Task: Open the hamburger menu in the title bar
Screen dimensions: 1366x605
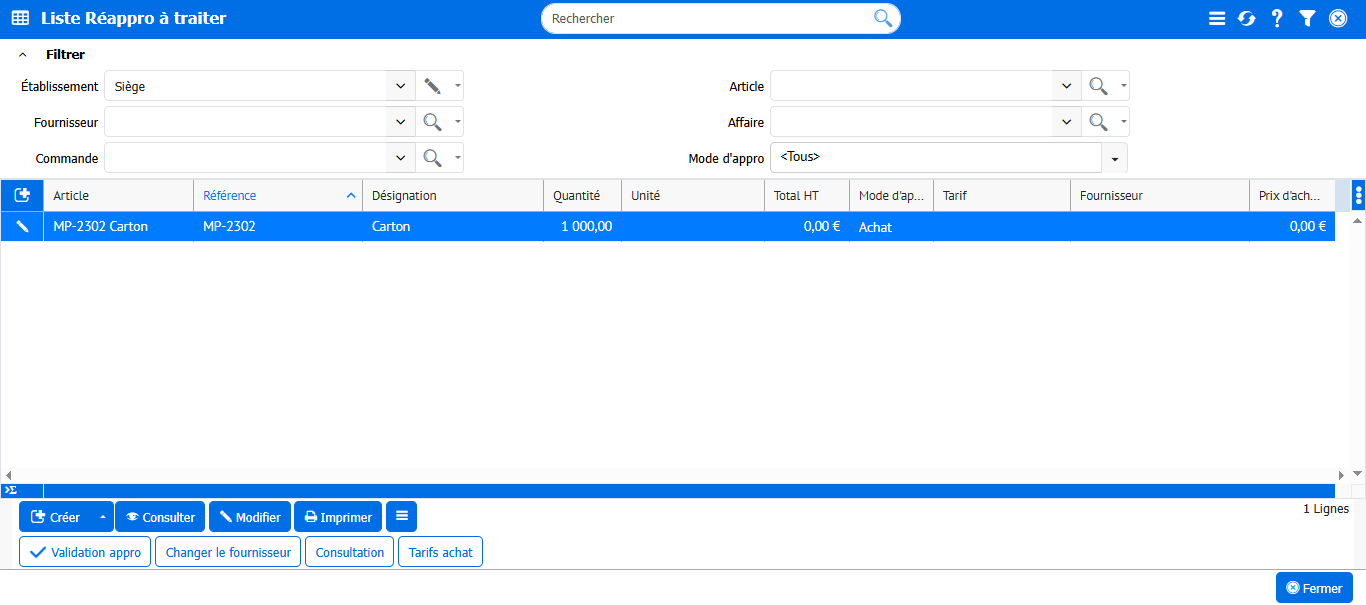Action: [x=1217, y=19]
